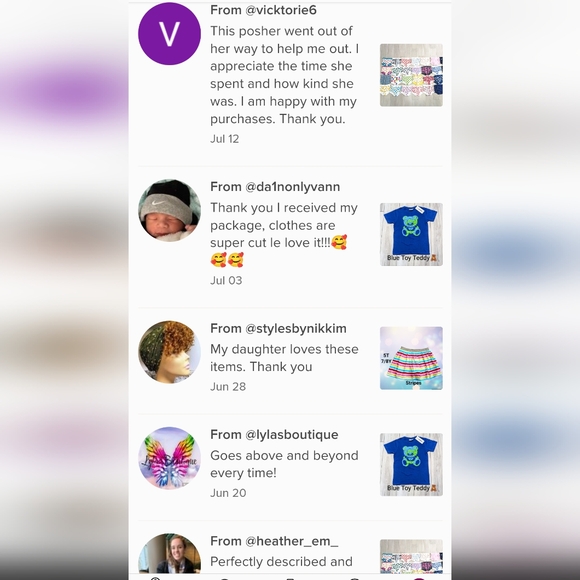Open the @da1nonlyvann username link
Image resolution: width=580 pixels, height=580 pixels.
293,187
